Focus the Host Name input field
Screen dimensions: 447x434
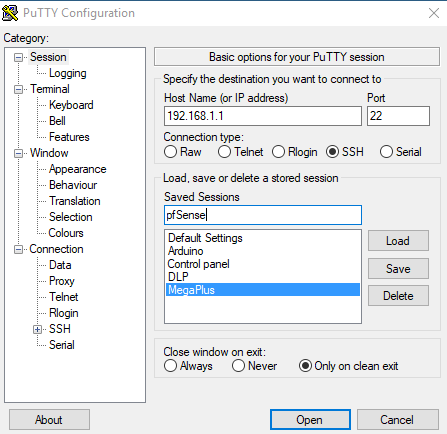point(263,116)
